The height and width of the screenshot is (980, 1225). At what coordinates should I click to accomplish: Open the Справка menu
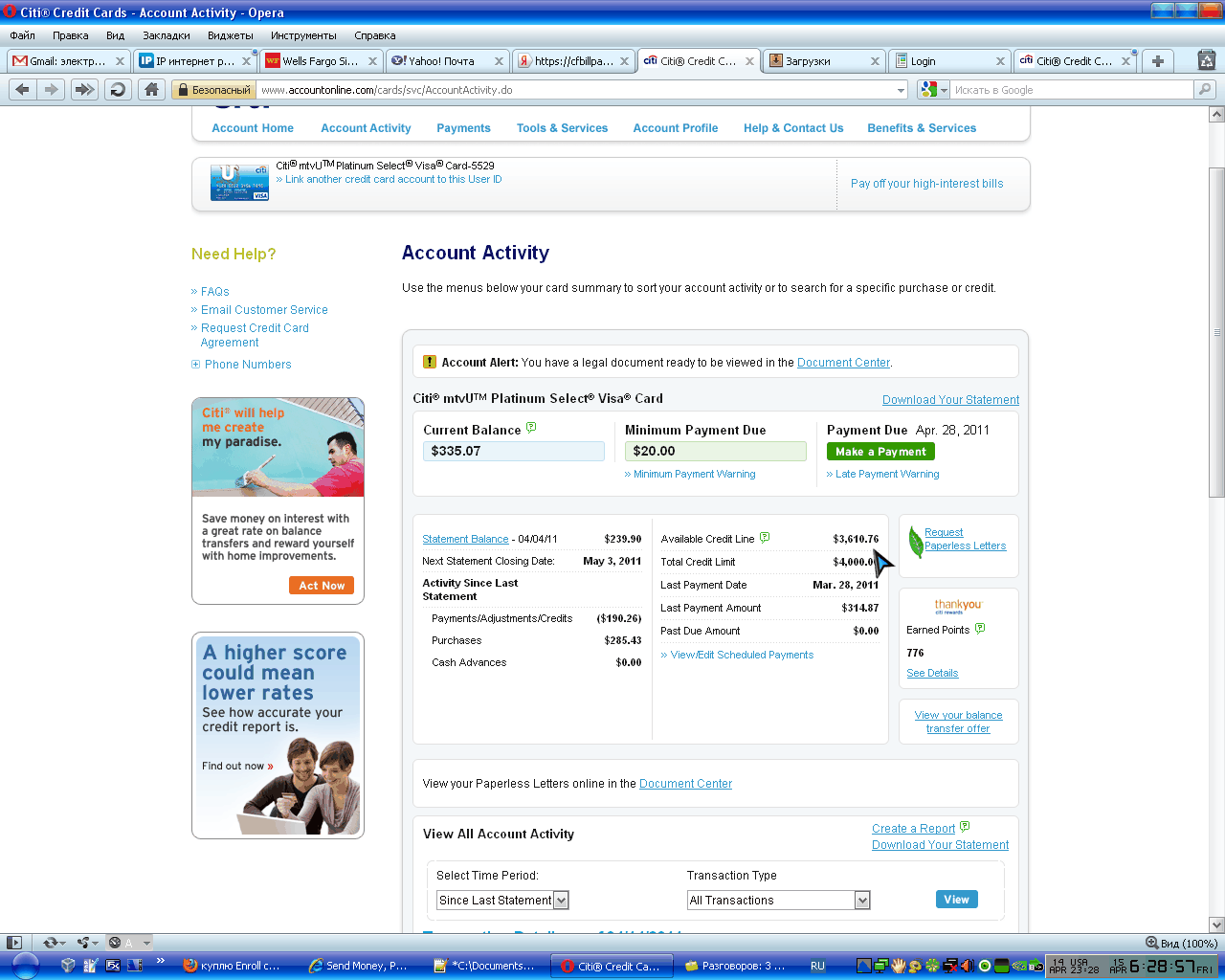374,35
